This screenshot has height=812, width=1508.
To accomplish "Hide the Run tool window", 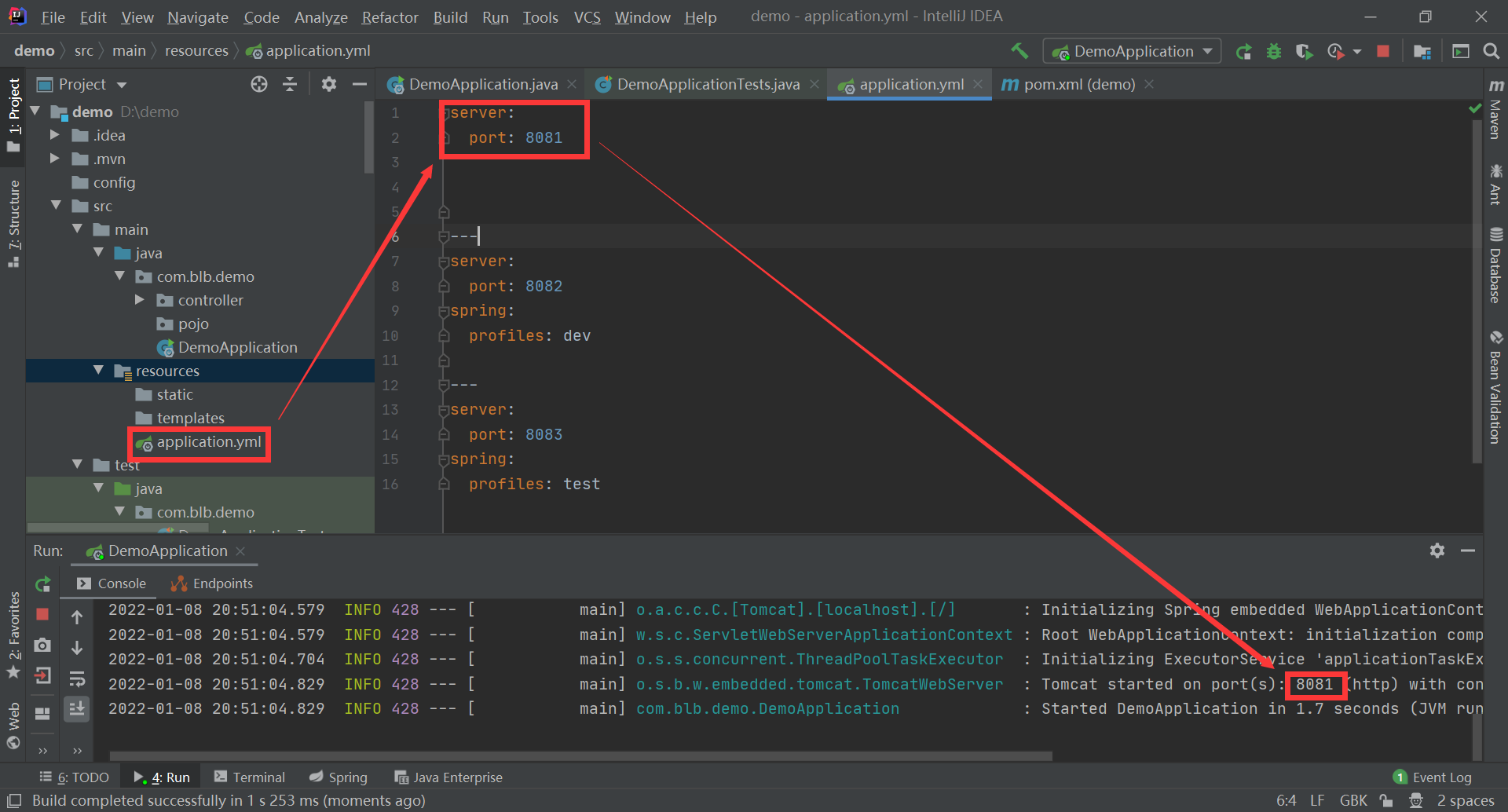I will 1468,550.
